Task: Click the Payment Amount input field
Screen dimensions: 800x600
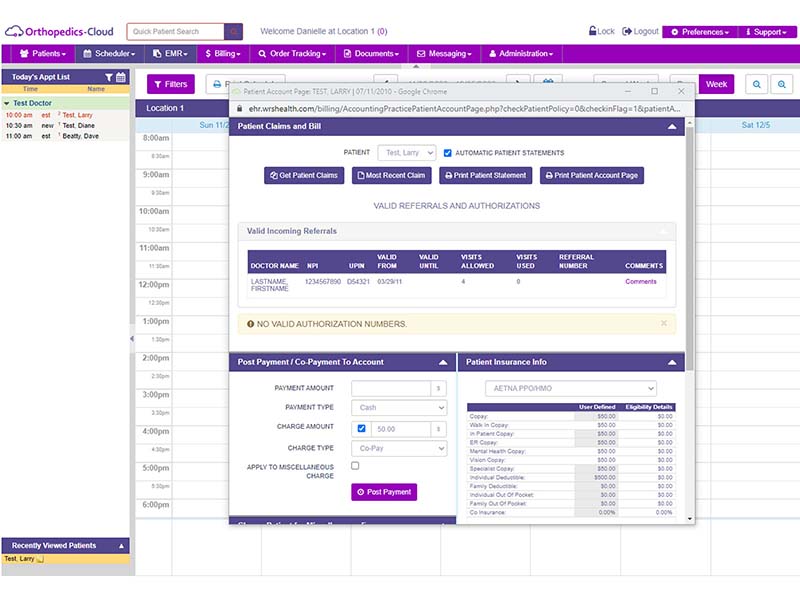Action: click(x=391, y=389)
